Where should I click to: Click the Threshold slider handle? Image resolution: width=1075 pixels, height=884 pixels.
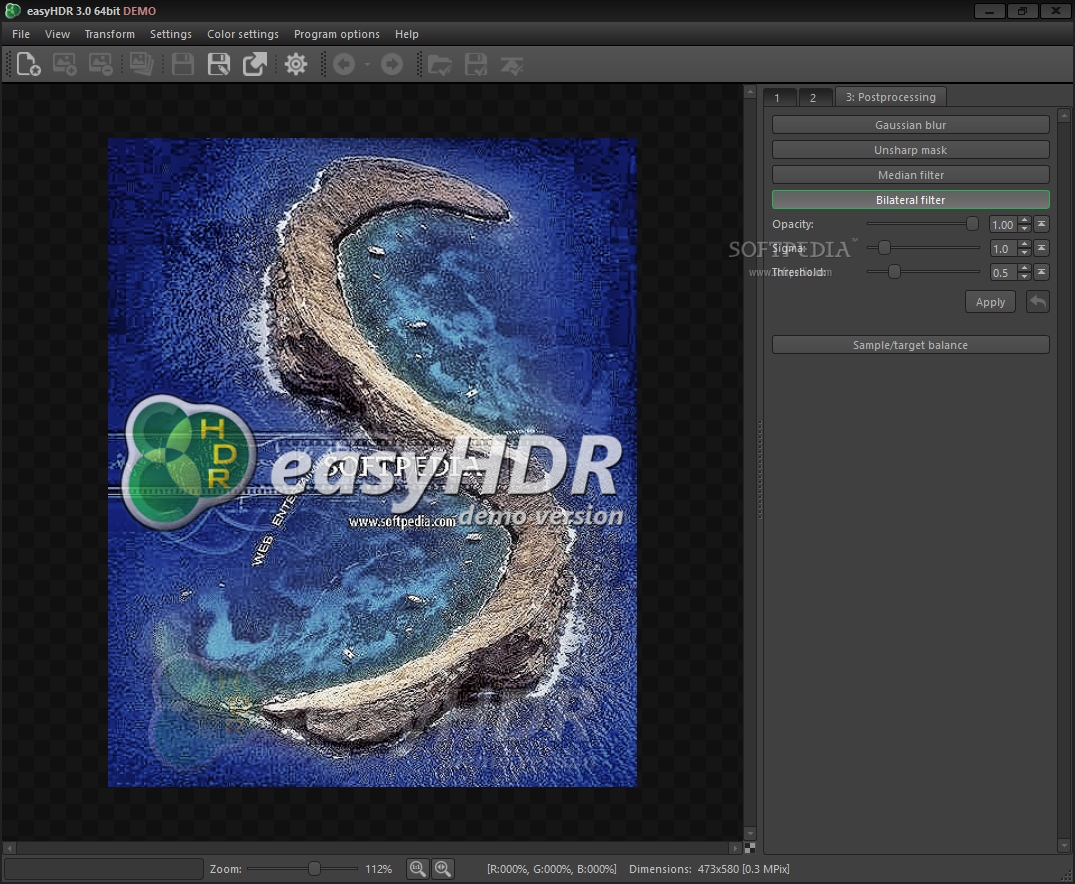pos(894,272)
